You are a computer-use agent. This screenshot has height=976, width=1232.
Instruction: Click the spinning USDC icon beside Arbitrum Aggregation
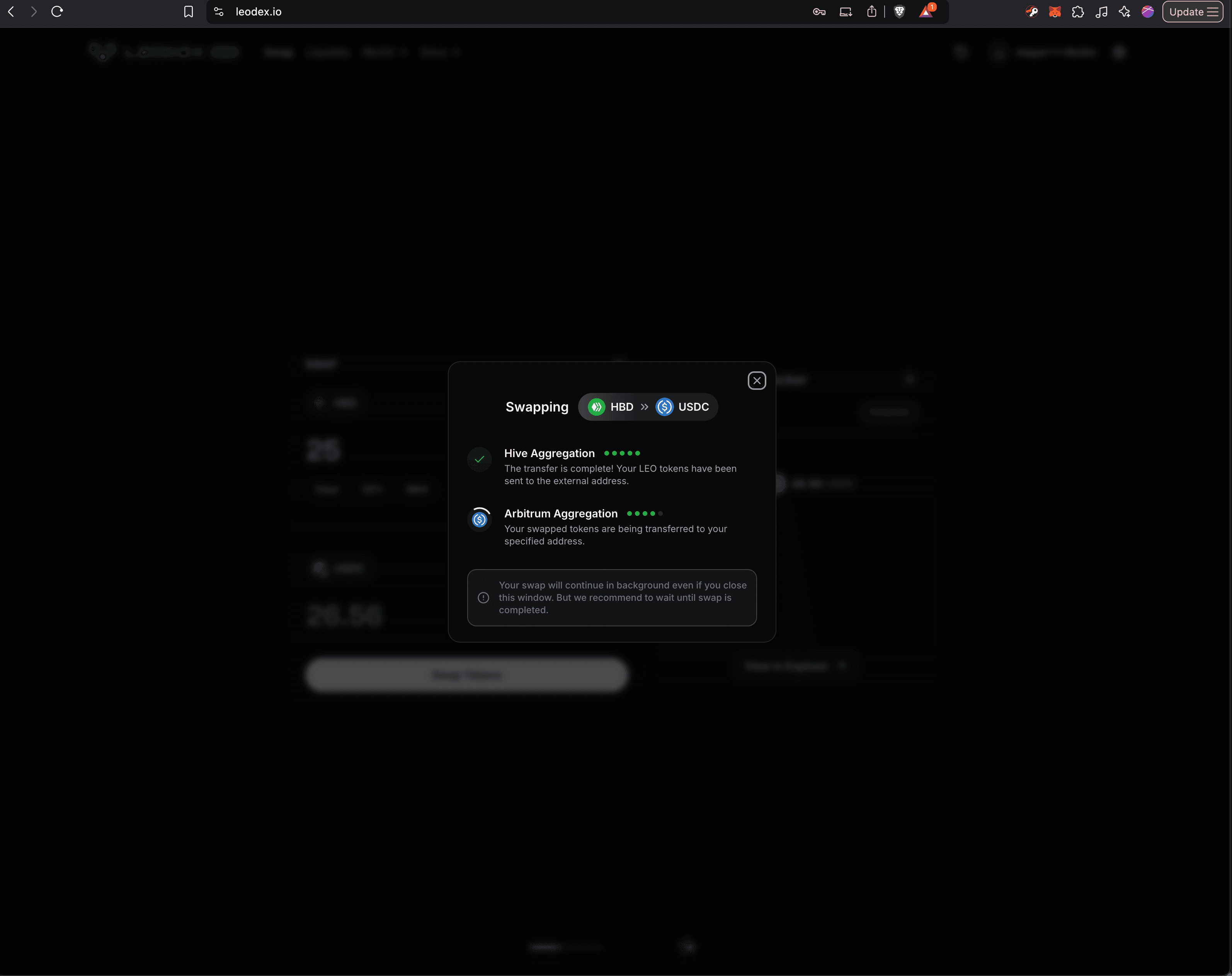coord(480,519)
